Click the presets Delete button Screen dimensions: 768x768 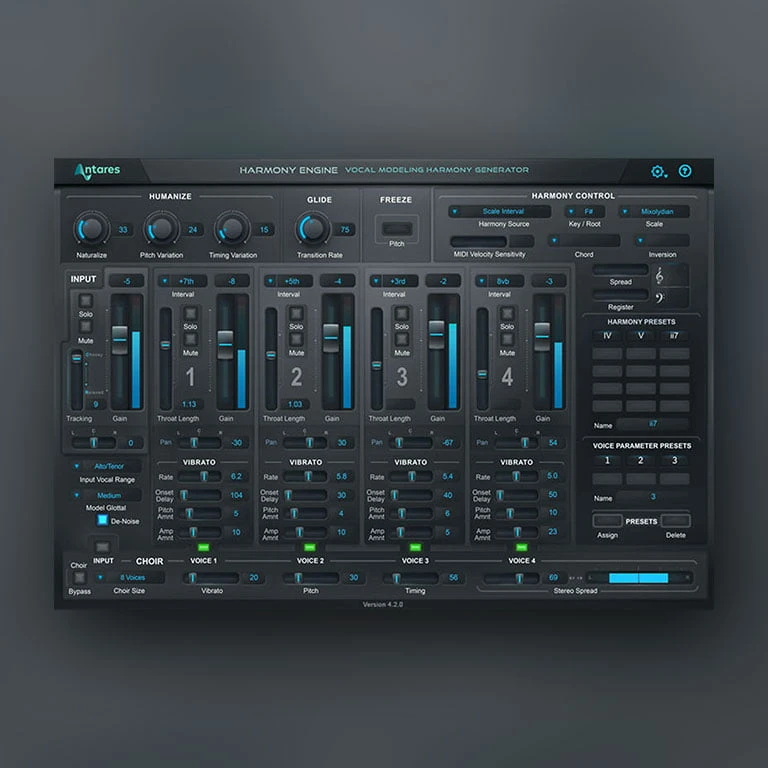click(675, 520)
